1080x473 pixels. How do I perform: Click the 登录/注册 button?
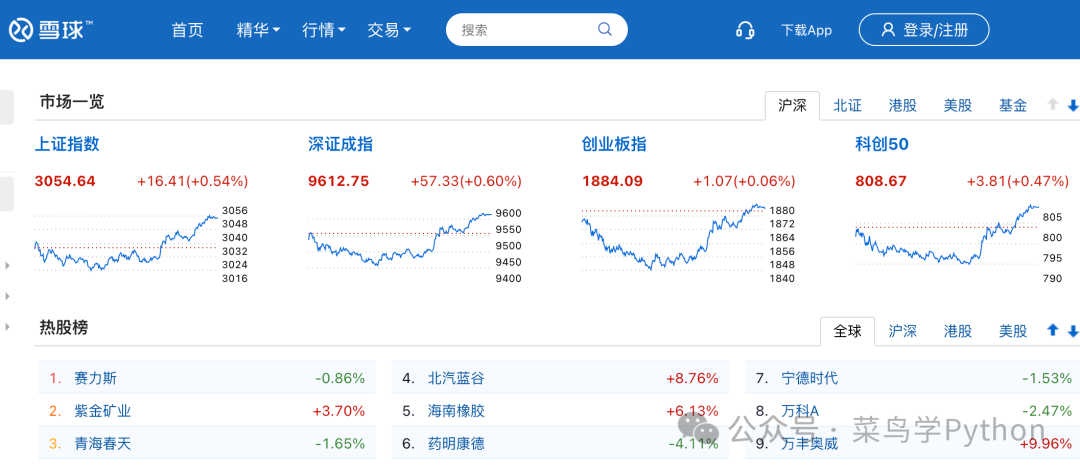click(924, 30)
